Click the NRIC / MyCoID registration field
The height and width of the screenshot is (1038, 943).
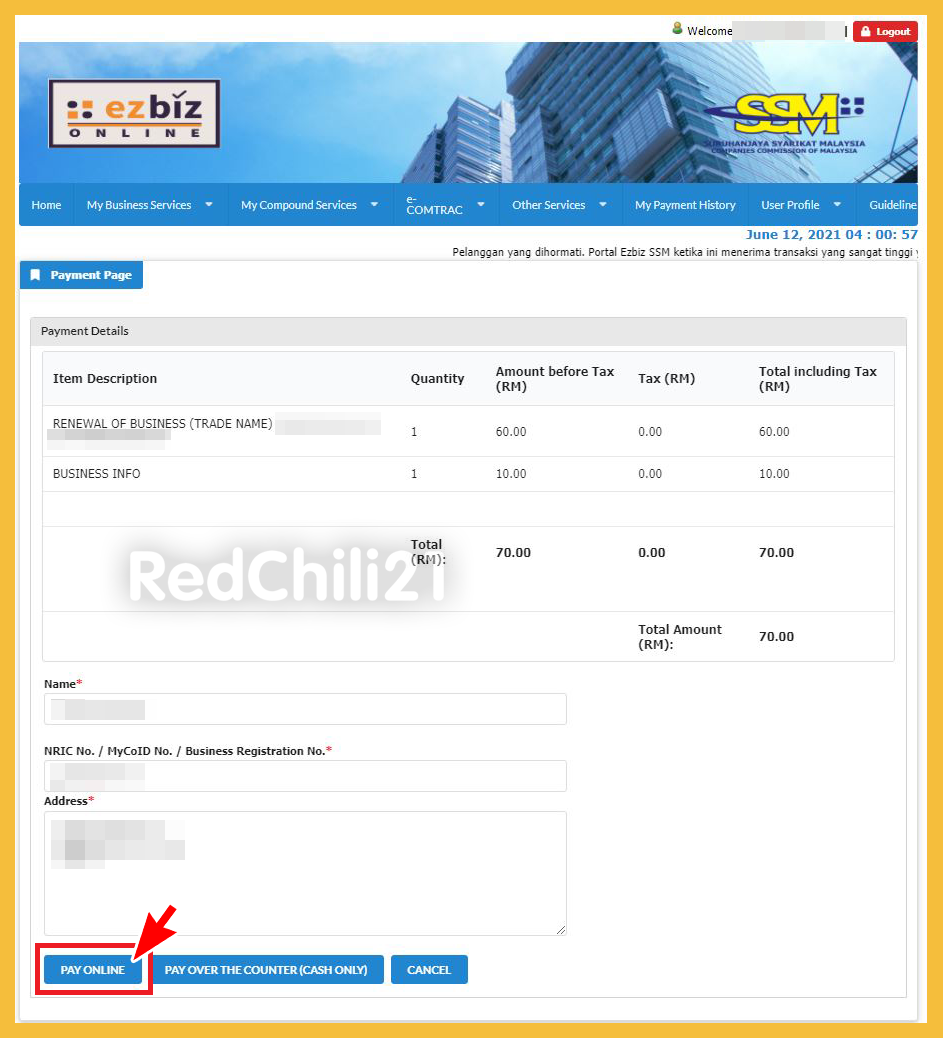pyautogui.click(x=305, y=776)
